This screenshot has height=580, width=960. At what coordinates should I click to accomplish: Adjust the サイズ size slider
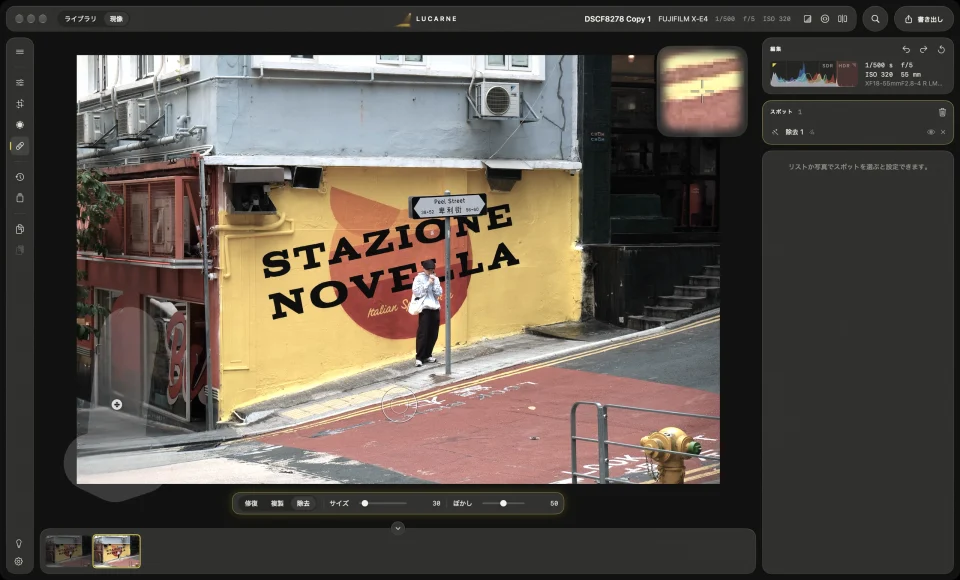(383, 503)
